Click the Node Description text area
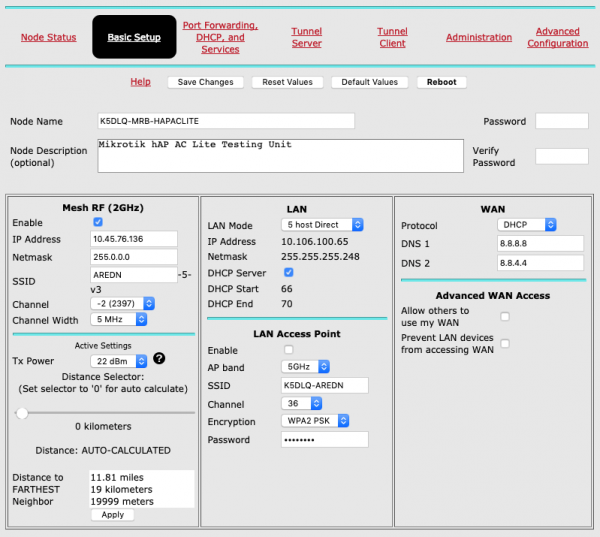Screen dimensions: 600x537 (x=280, y=156)
